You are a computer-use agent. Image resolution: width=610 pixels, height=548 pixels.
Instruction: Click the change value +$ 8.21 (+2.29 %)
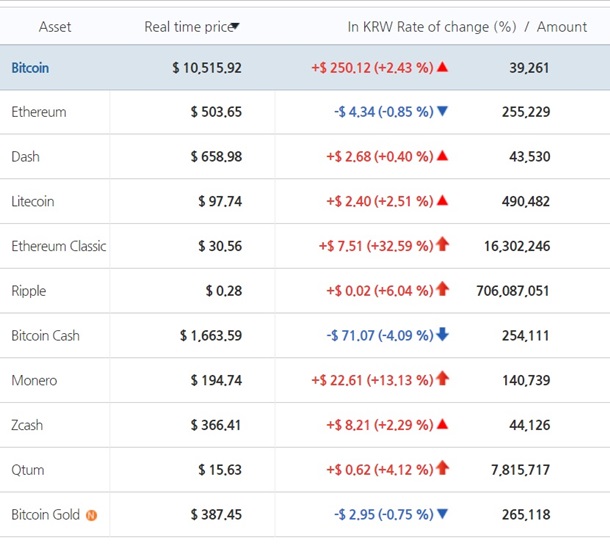click(380, 425)
